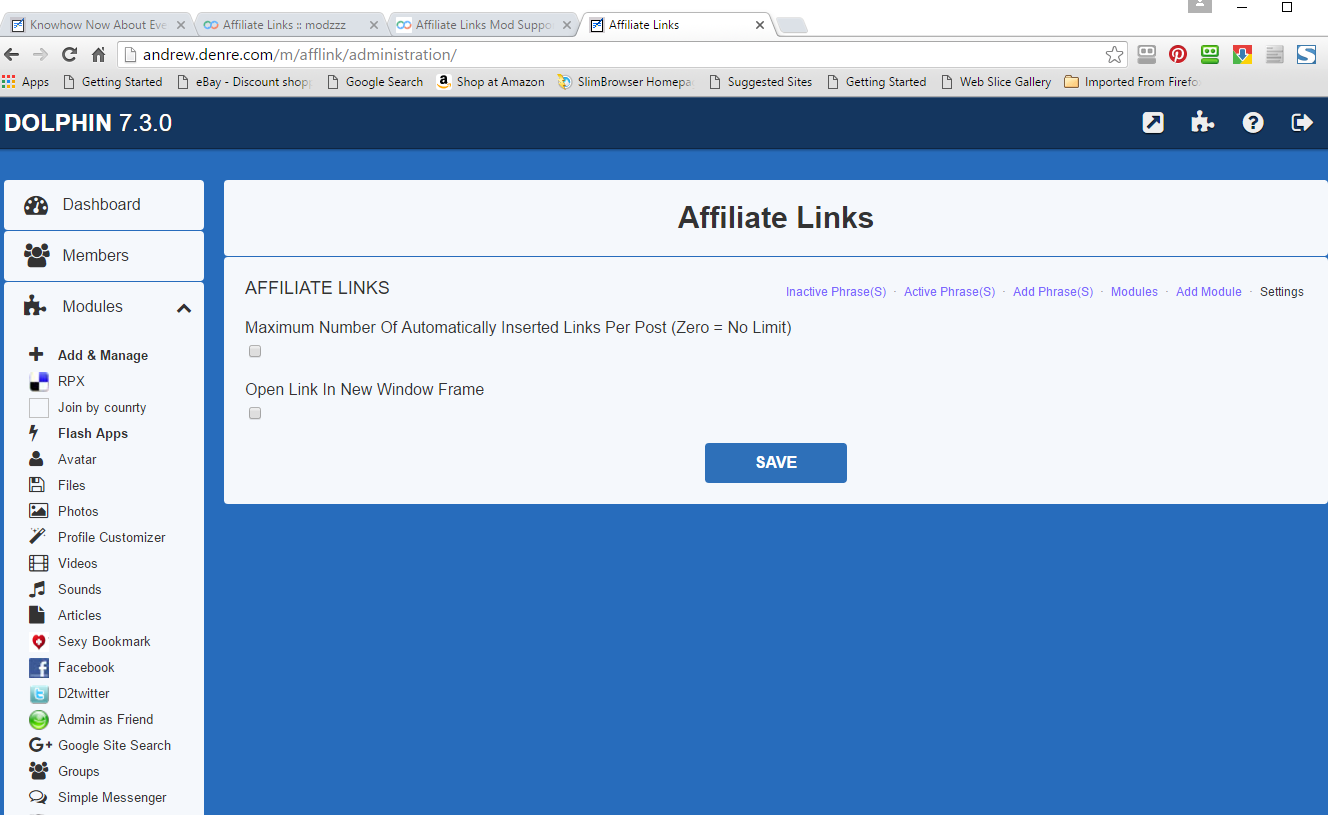Open the Web Slice Gallery bookmark
The width and height of the screenshot is (1328, 815).
coord(997,82)
